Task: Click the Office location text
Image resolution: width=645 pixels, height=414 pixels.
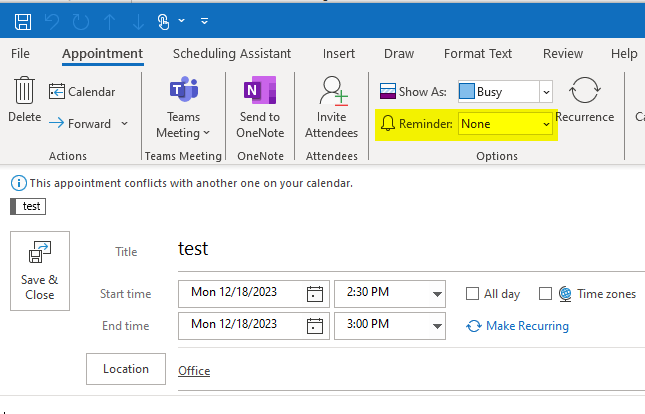Action: coord(194,371)
